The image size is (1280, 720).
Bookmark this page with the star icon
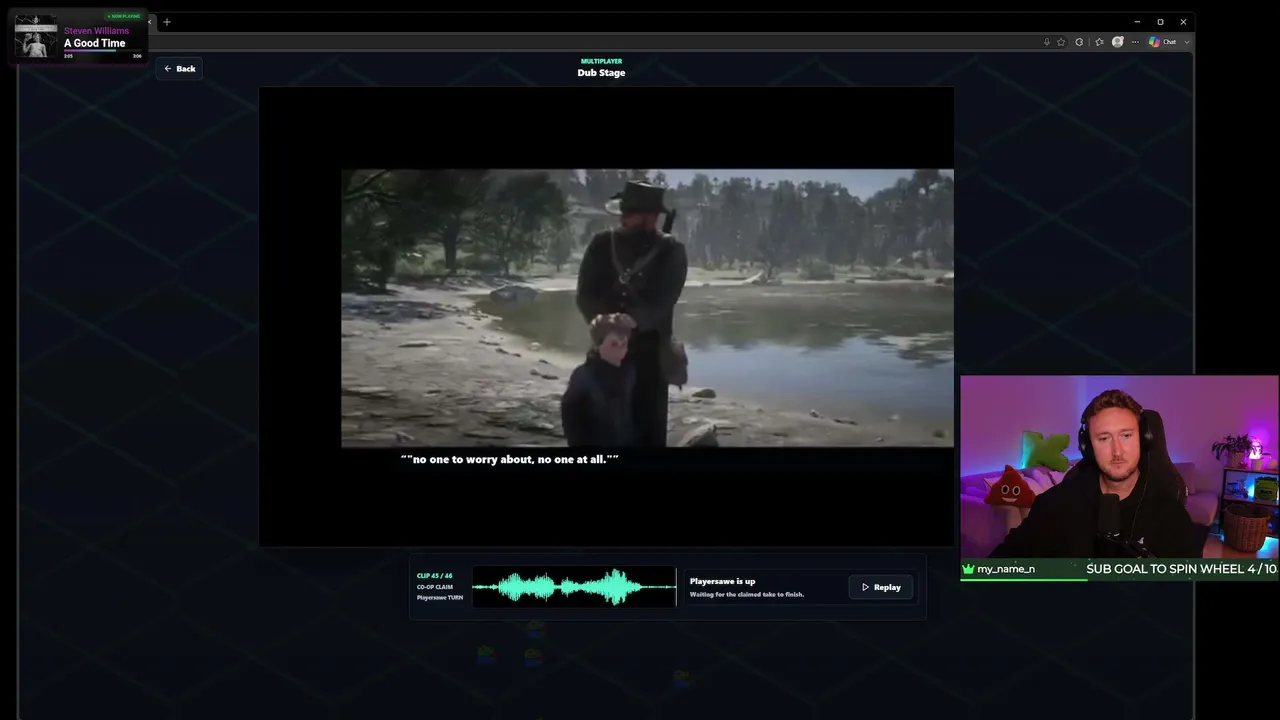click(1062, 42)
